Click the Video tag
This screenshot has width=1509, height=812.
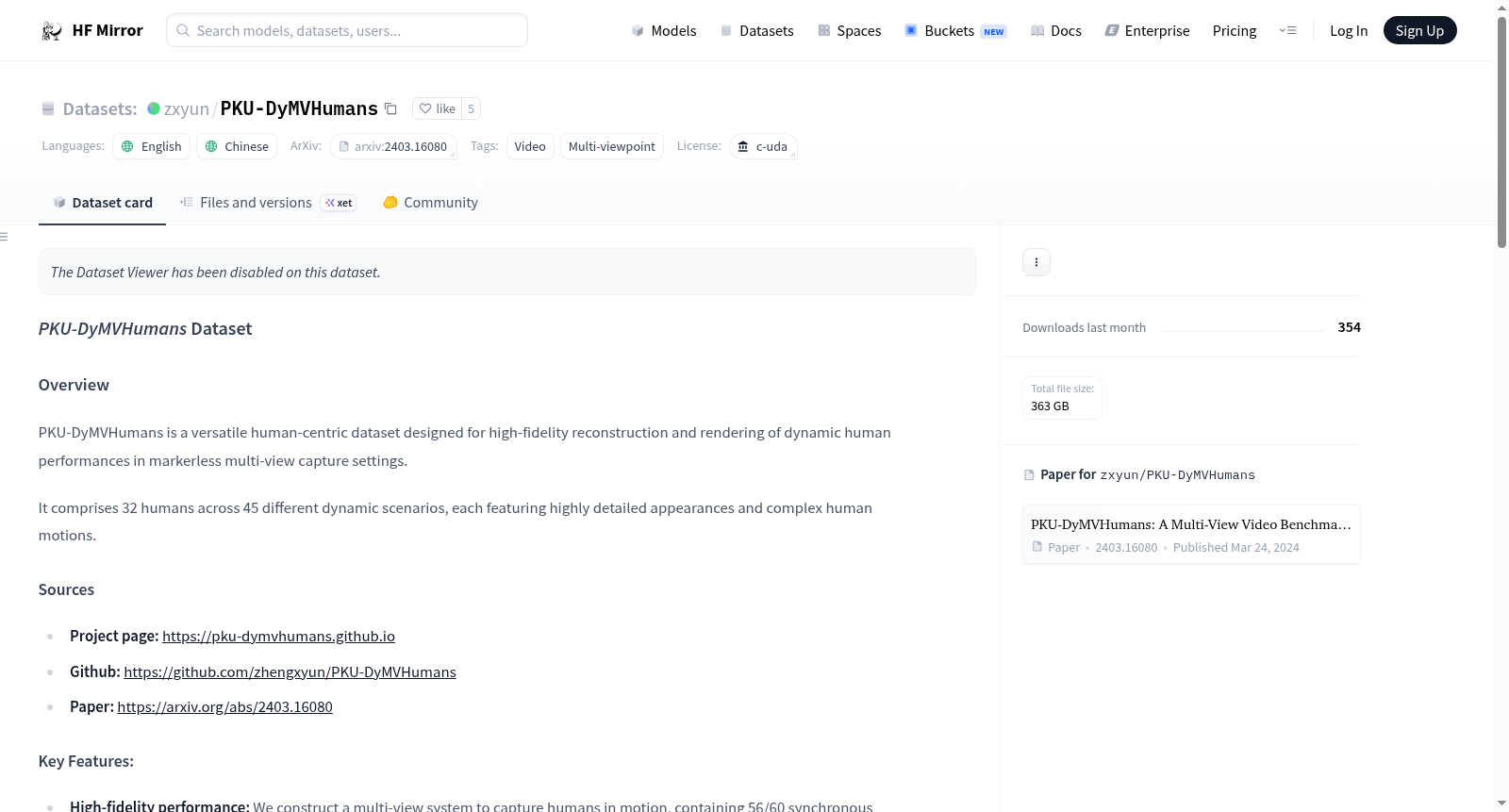[x=530, y=146]
